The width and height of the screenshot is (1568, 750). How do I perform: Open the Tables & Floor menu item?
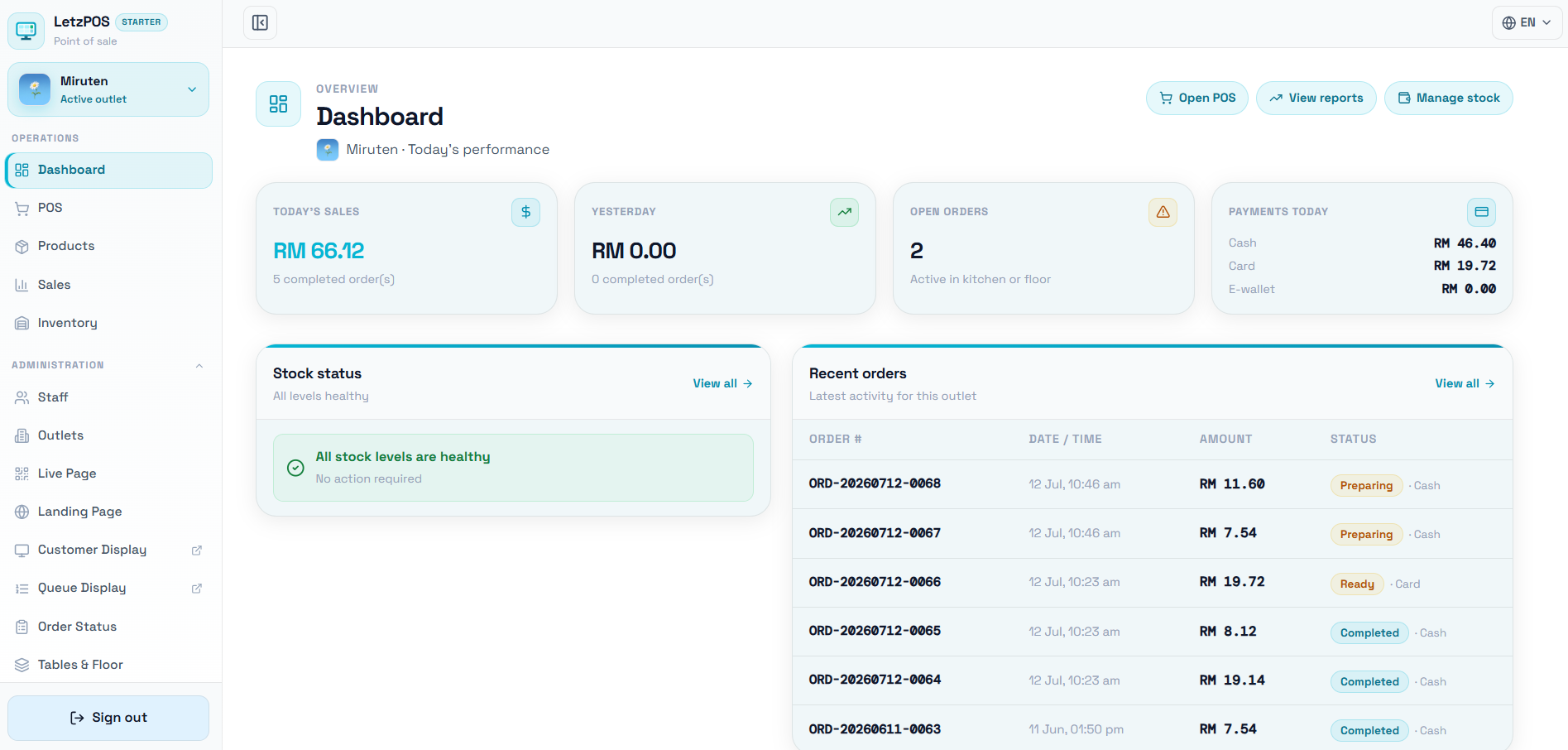tap(108, 665)
